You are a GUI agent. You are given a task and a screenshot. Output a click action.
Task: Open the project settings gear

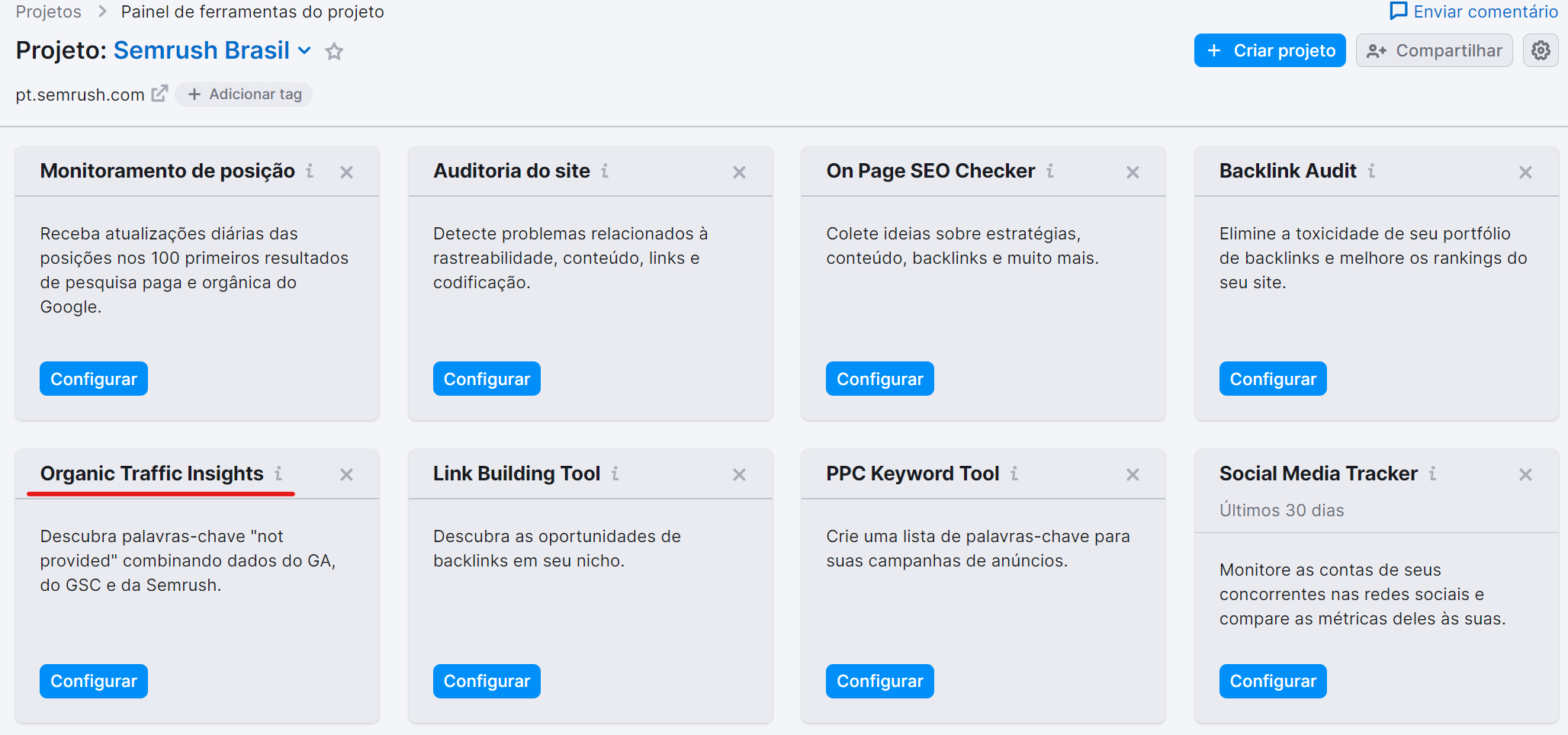(x=1541, y=50)
